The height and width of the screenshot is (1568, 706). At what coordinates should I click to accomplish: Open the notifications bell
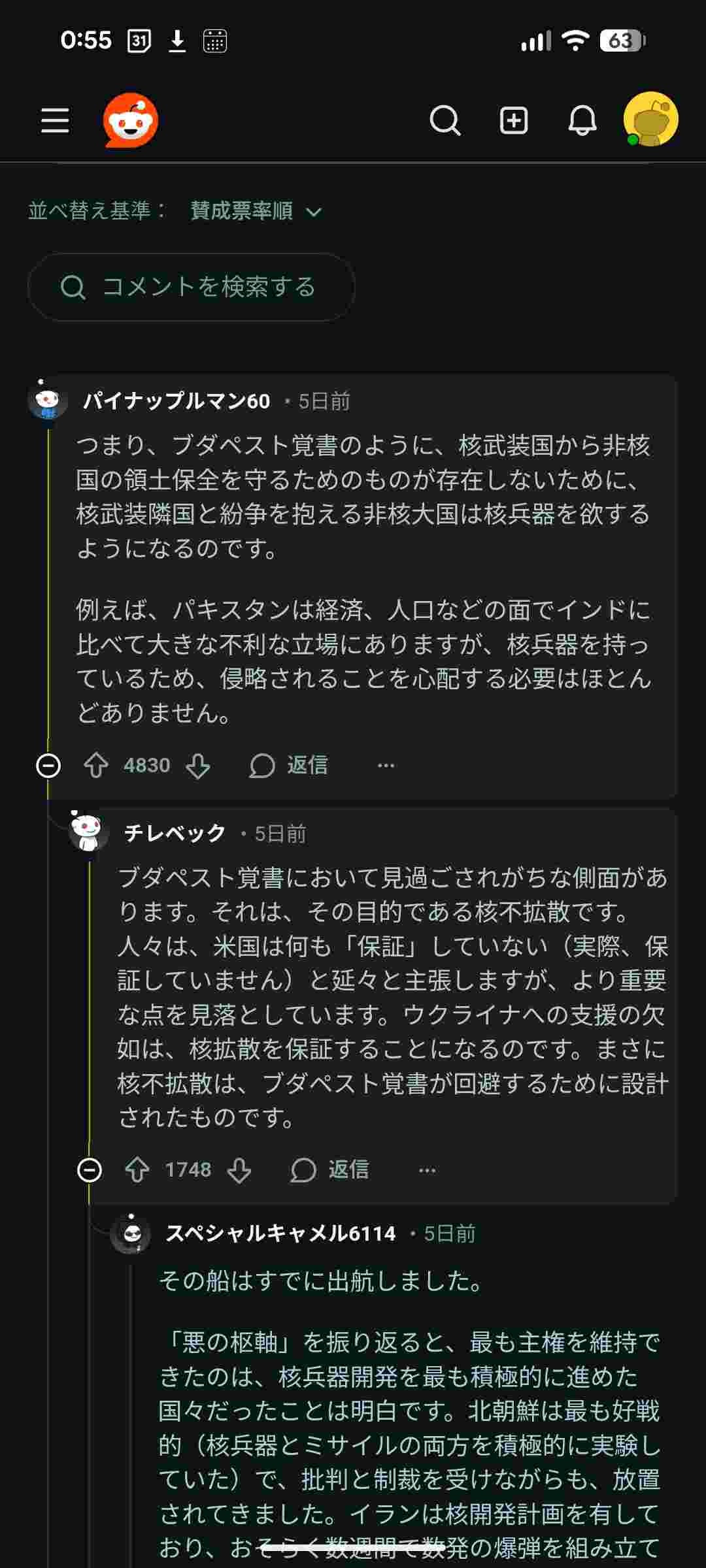click(582, 121)
